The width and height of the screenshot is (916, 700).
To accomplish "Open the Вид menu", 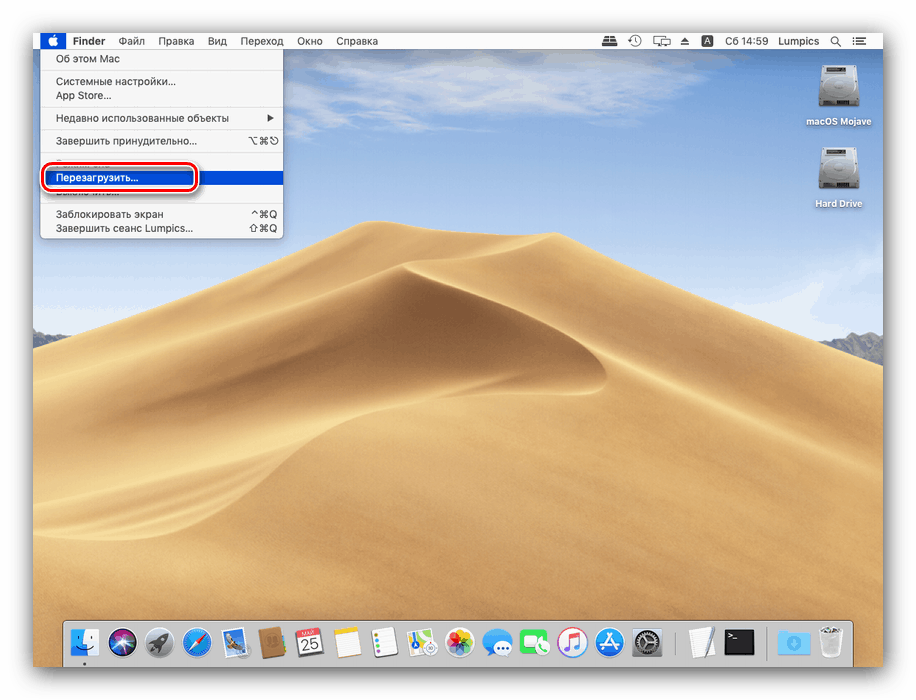I will tap(217, 41).
